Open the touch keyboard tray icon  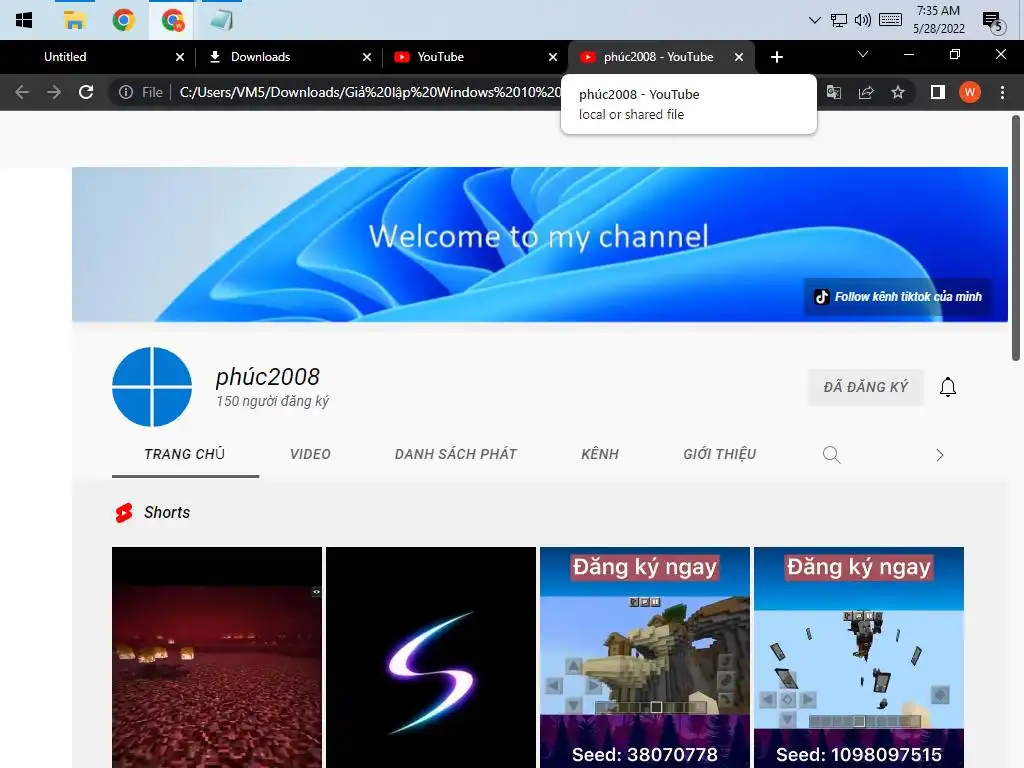pyautogui.click(x=890, y=20)
